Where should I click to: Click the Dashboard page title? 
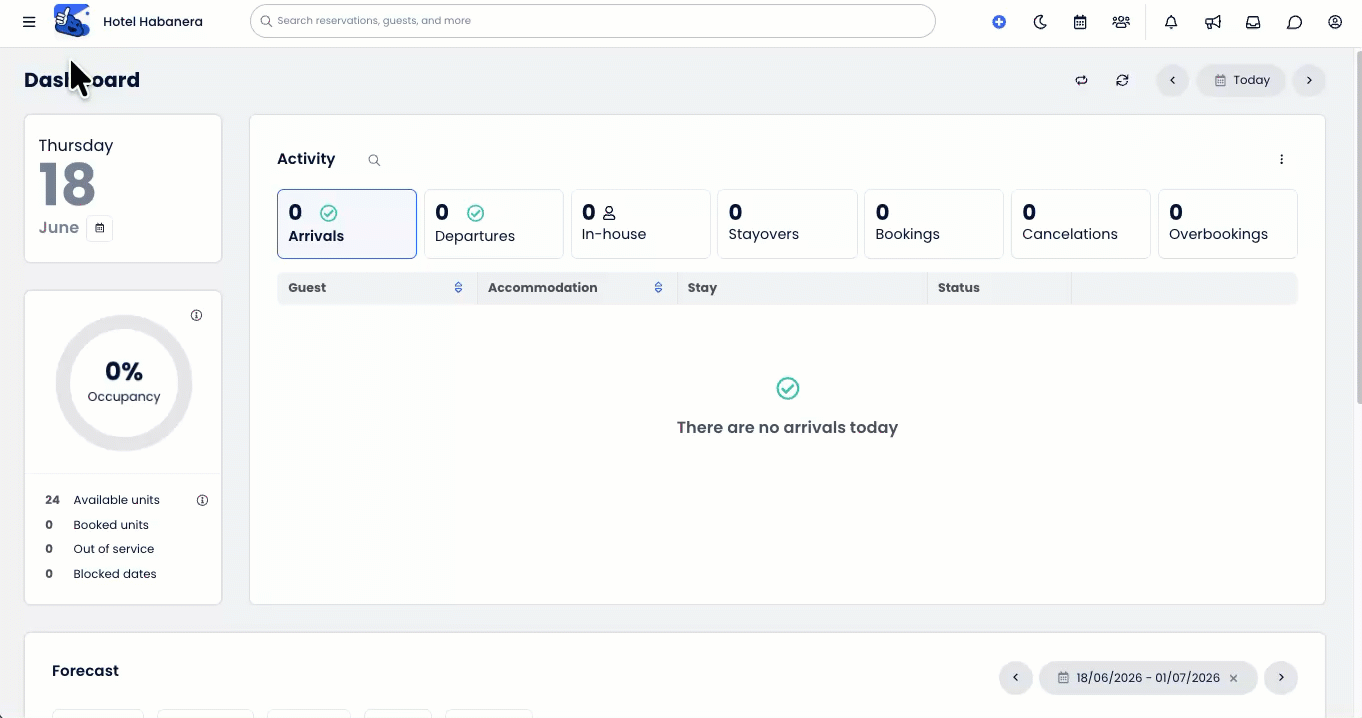[x=82, y=80]
